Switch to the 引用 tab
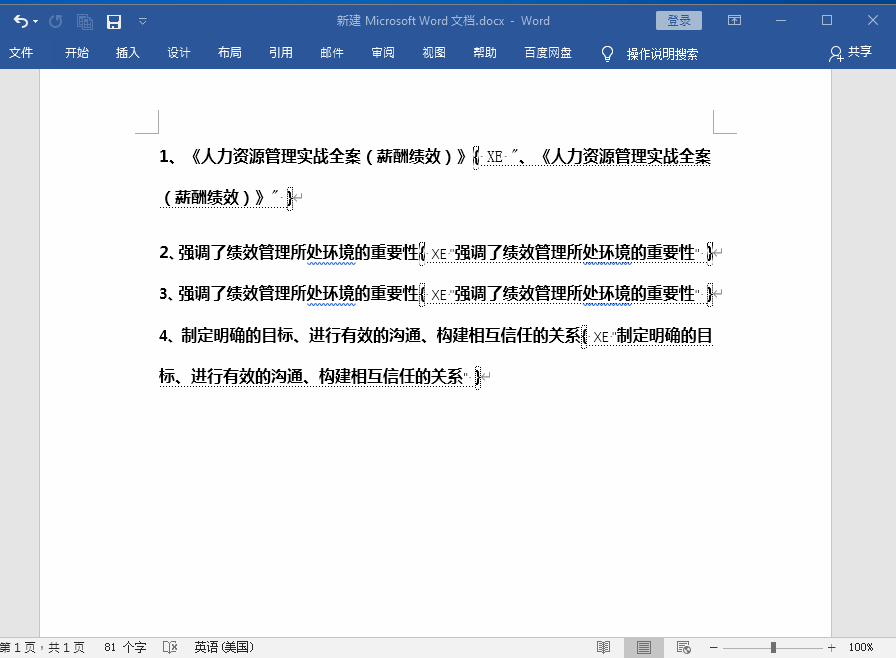Viewport: 896px width, 658px height. (281, 53)
